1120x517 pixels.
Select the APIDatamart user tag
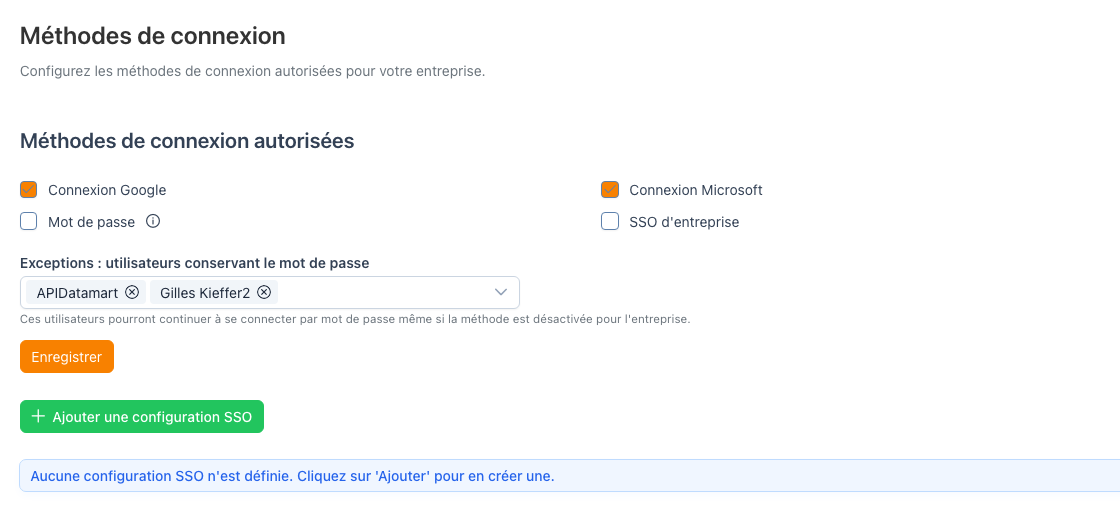coord(78,292)
